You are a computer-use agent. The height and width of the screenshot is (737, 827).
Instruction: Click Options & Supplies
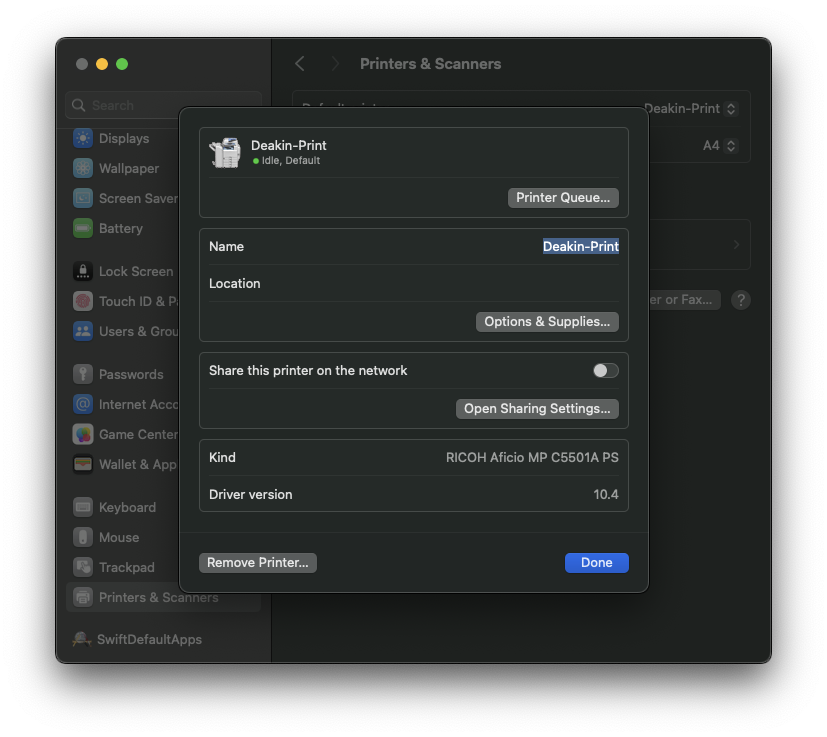pyautogui.click(x=547, y=321)
